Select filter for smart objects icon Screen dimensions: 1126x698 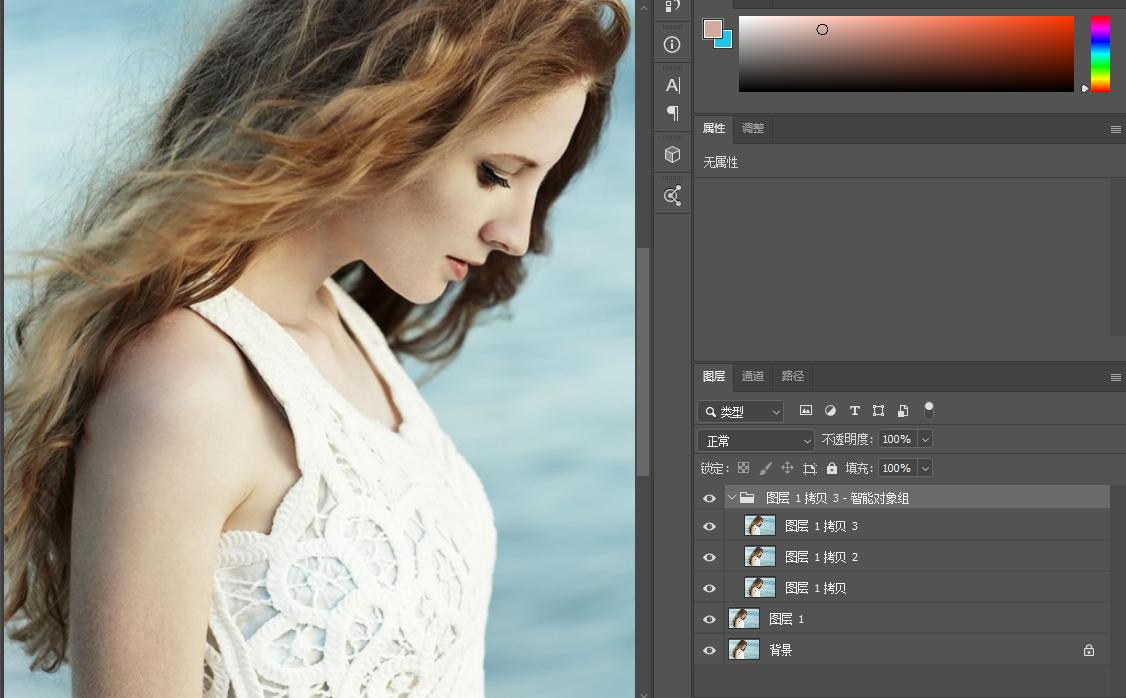coord(902,410)
